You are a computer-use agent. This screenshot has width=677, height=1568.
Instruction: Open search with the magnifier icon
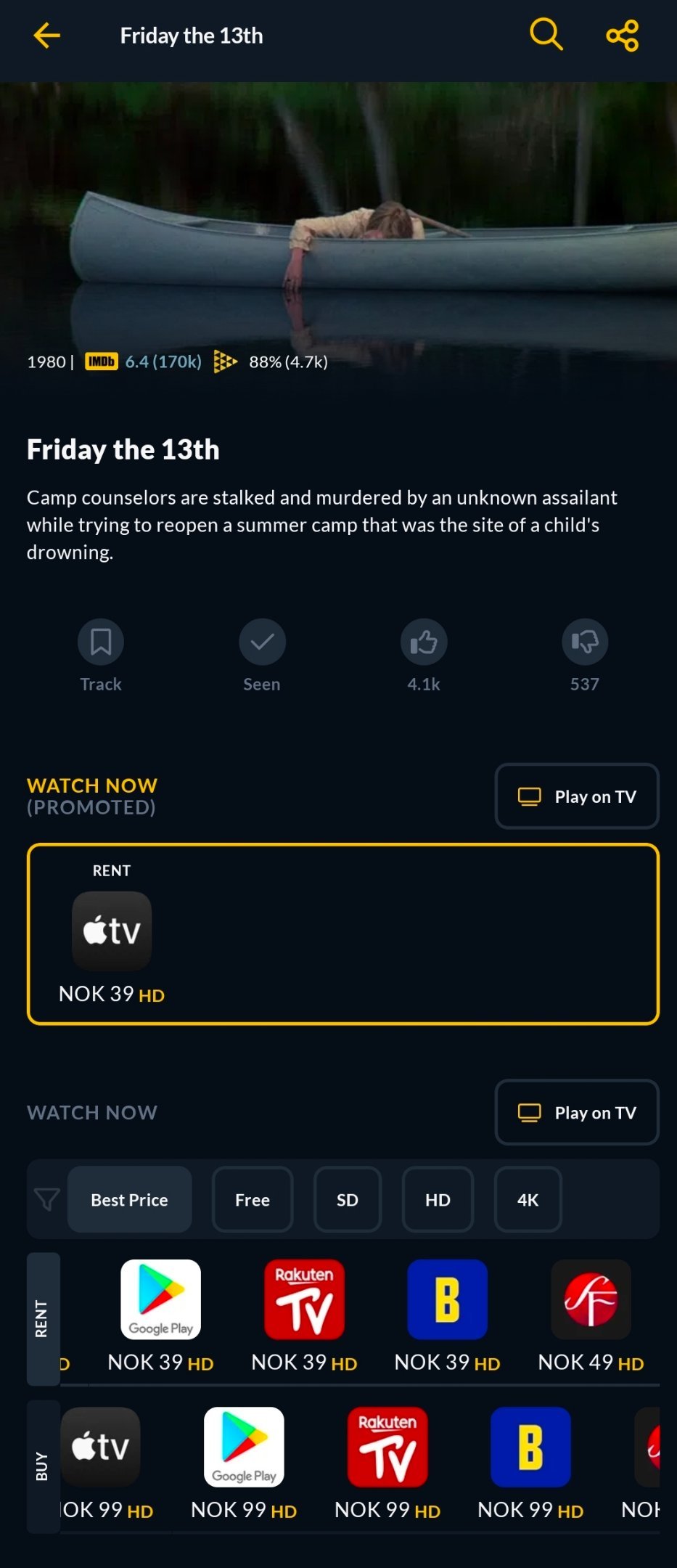click(x=546, y=35)
